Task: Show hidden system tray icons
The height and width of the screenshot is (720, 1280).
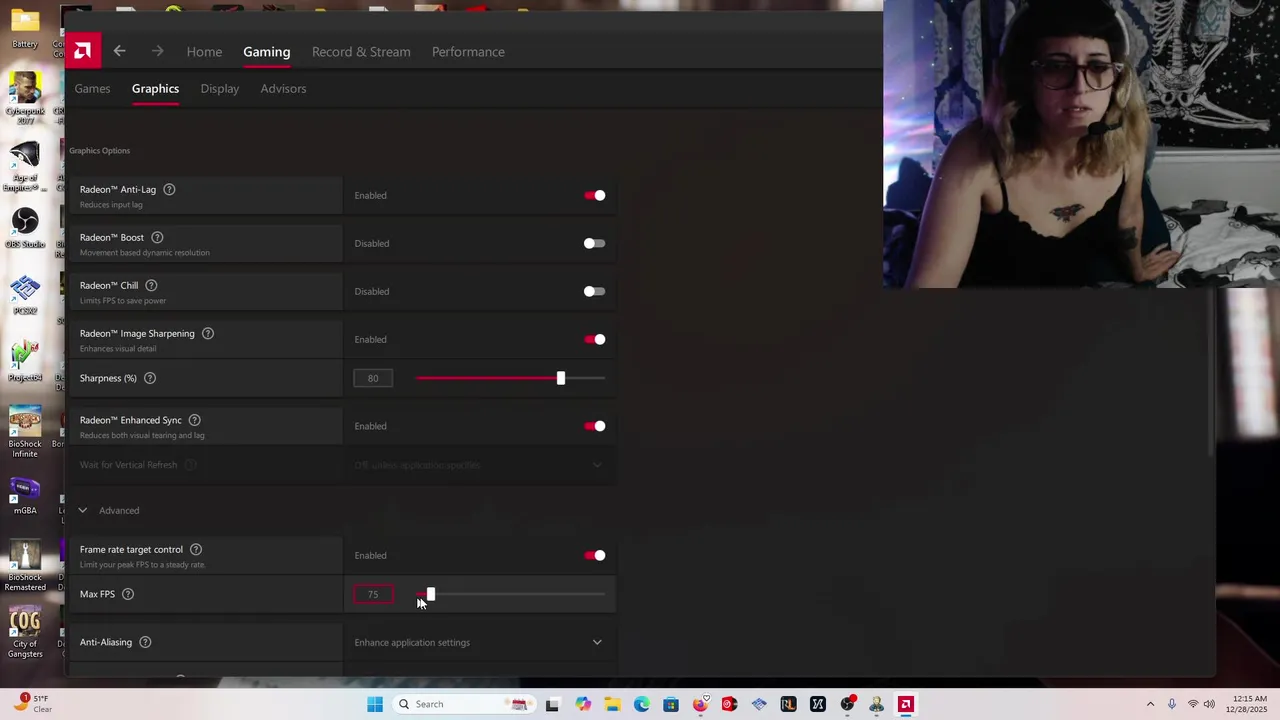Action: tap(1150, 704)
